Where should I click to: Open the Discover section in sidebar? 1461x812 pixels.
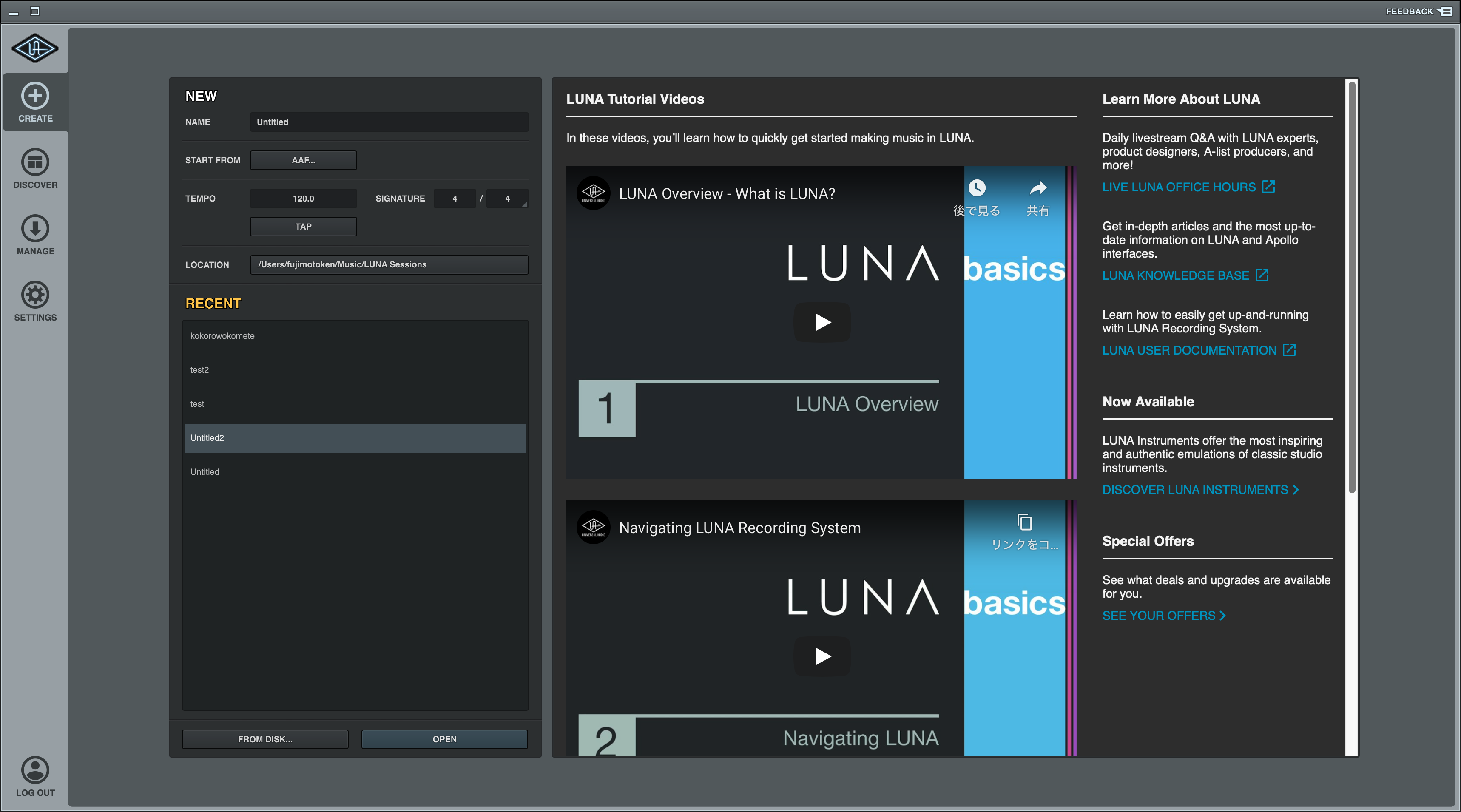pyautogui.click(x=35, y=168)
